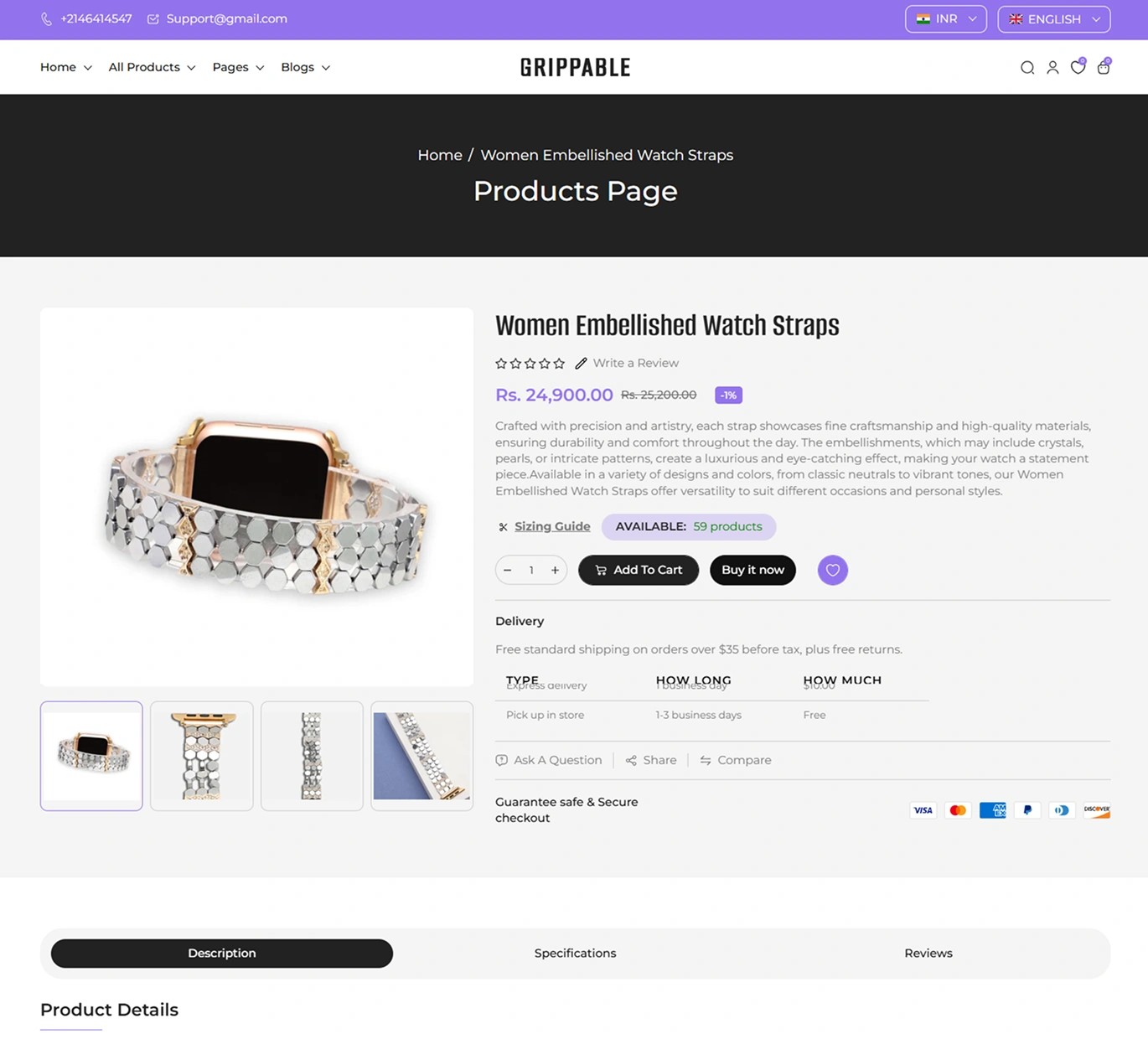Expand the All Products menu
Screen dimensions: 1148x1039
tap(152, 67)
